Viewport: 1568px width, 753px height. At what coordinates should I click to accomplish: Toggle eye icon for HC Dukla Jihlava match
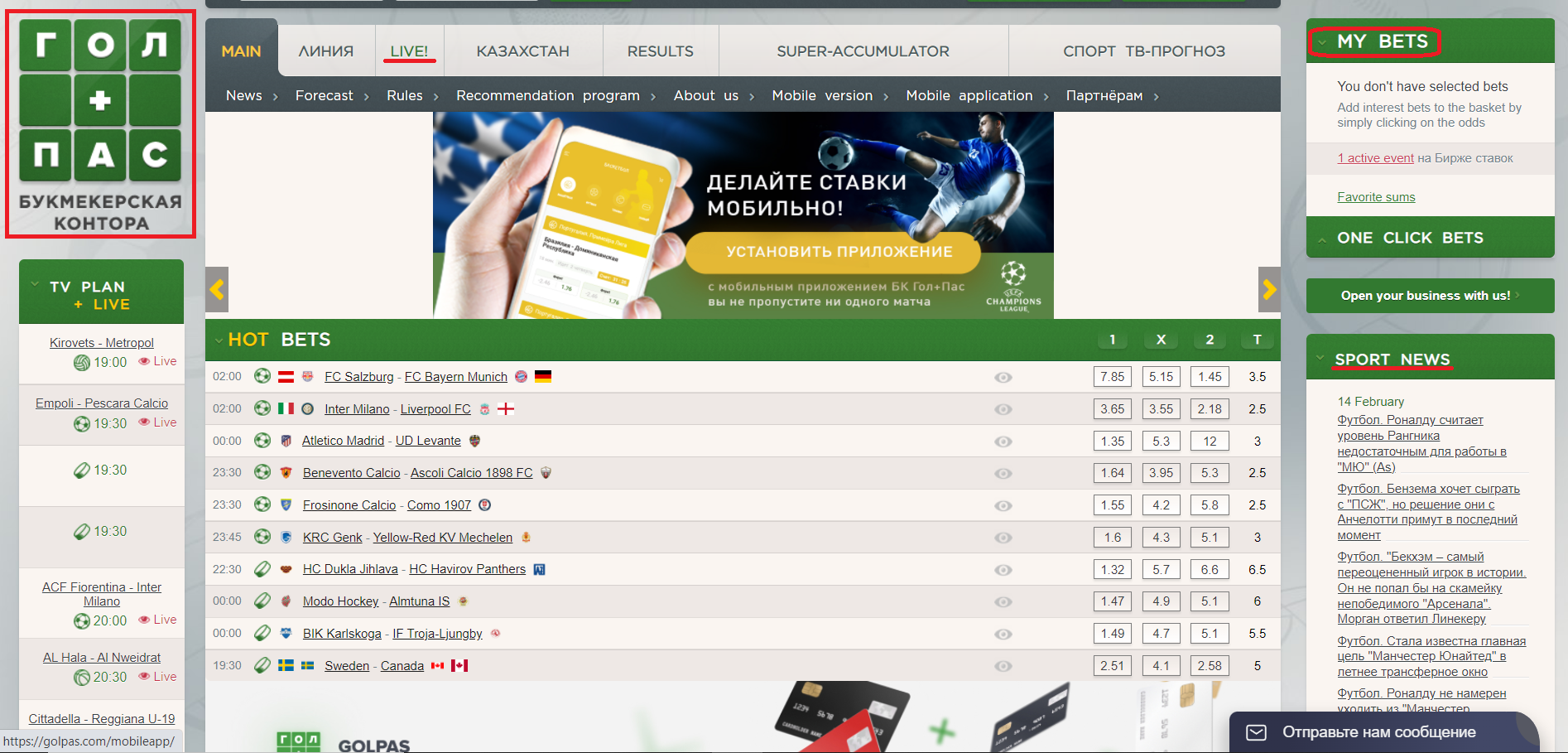click(x=1003, y=570)
